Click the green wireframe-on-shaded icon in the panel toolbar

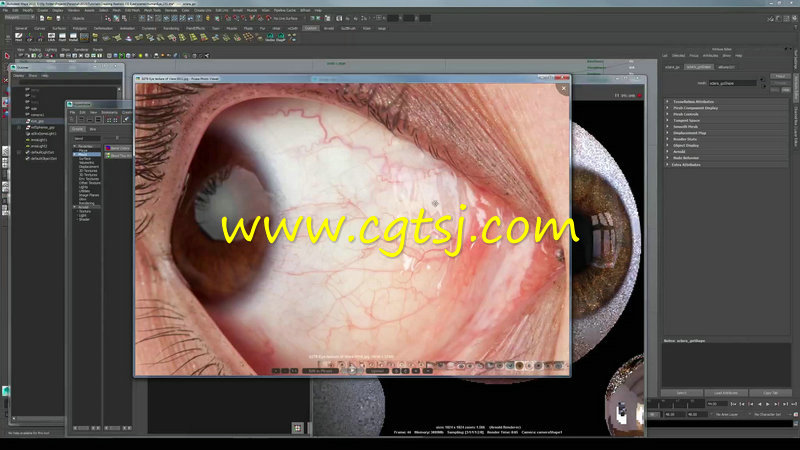(121, 55)
